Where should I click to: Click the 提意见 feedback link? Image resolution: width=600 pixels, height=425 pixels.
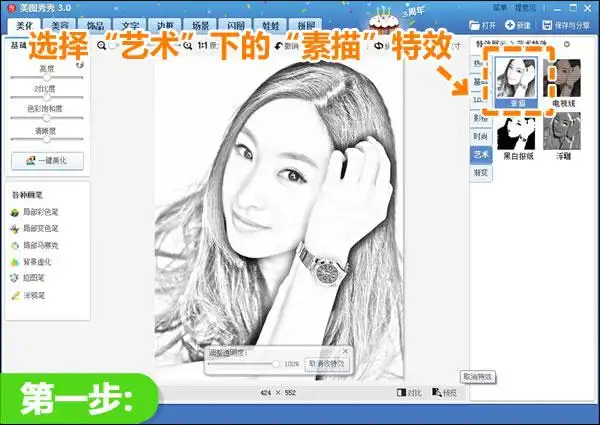click(525, 8)
